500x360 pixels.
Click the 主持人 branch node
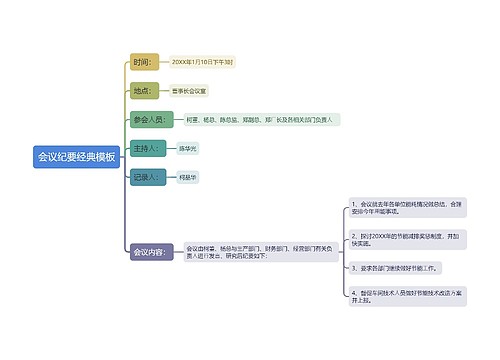point(148,148)
